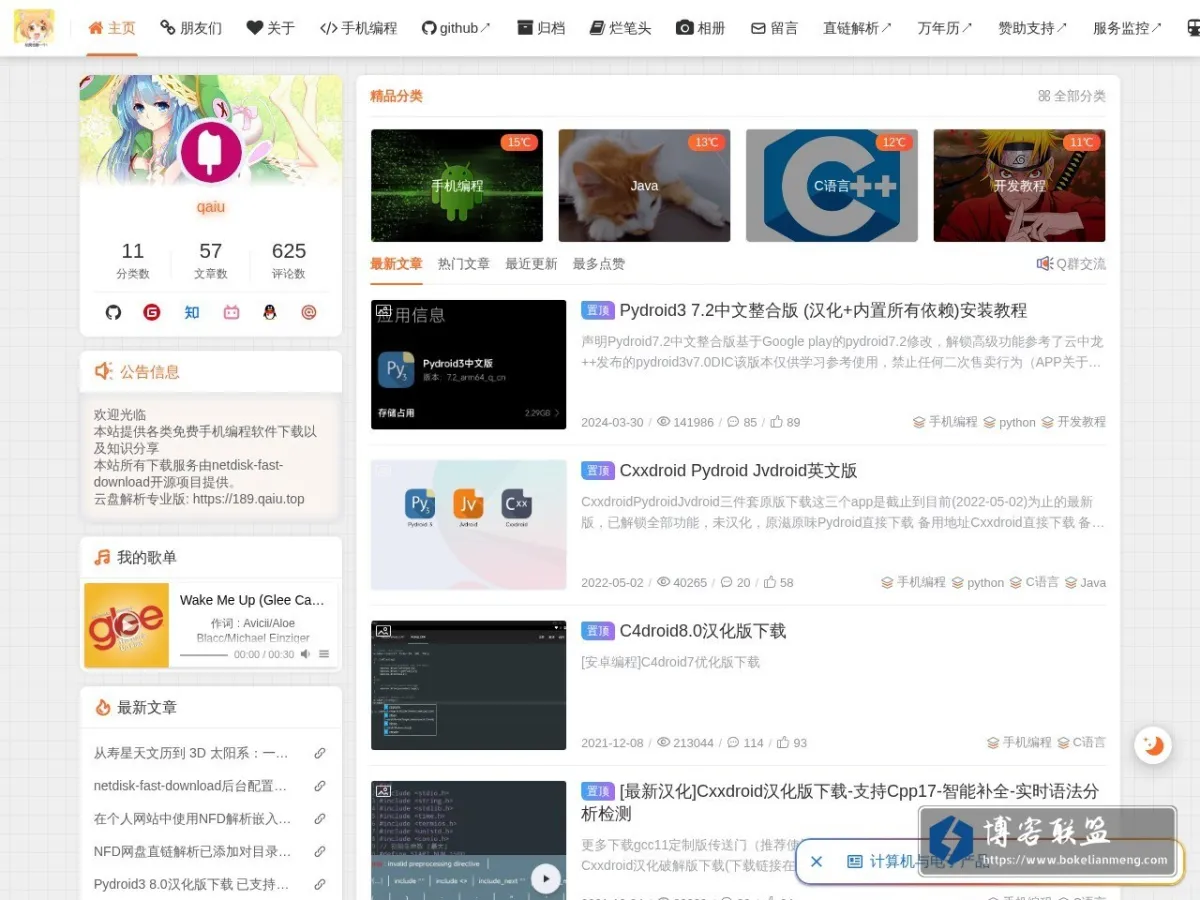Open recent post 在个人网站中使用NFD解析嵌入

pyautogui.click(x=193, y=819)
